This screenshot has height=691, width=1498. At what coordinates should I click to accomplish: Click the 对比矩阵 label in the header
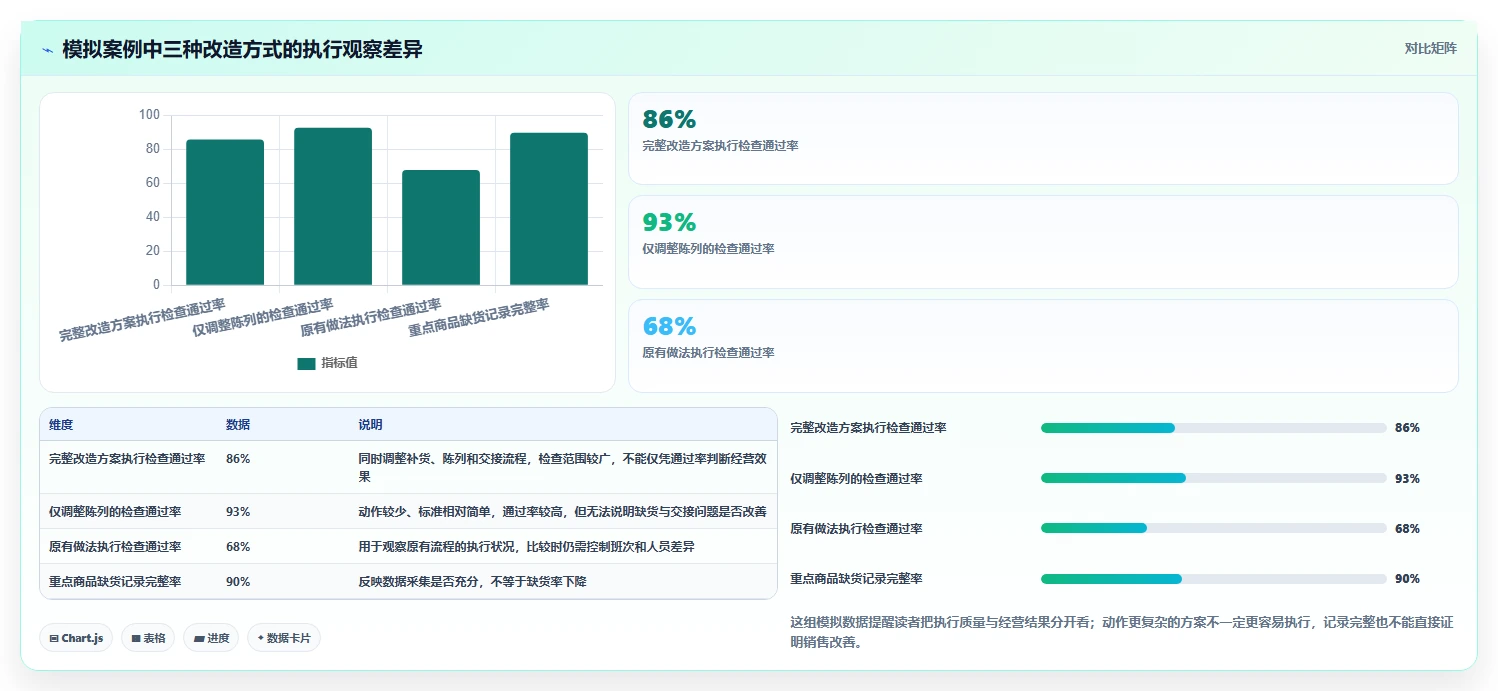1430,48
